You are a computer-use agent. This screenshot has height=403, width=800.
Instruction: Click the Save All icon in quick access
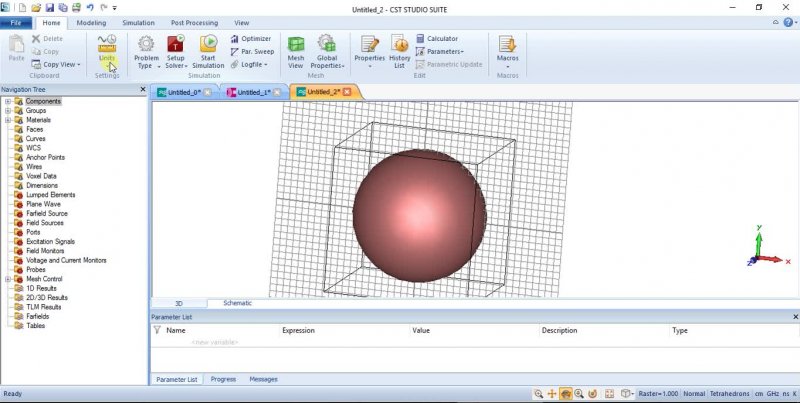[63, 8]
